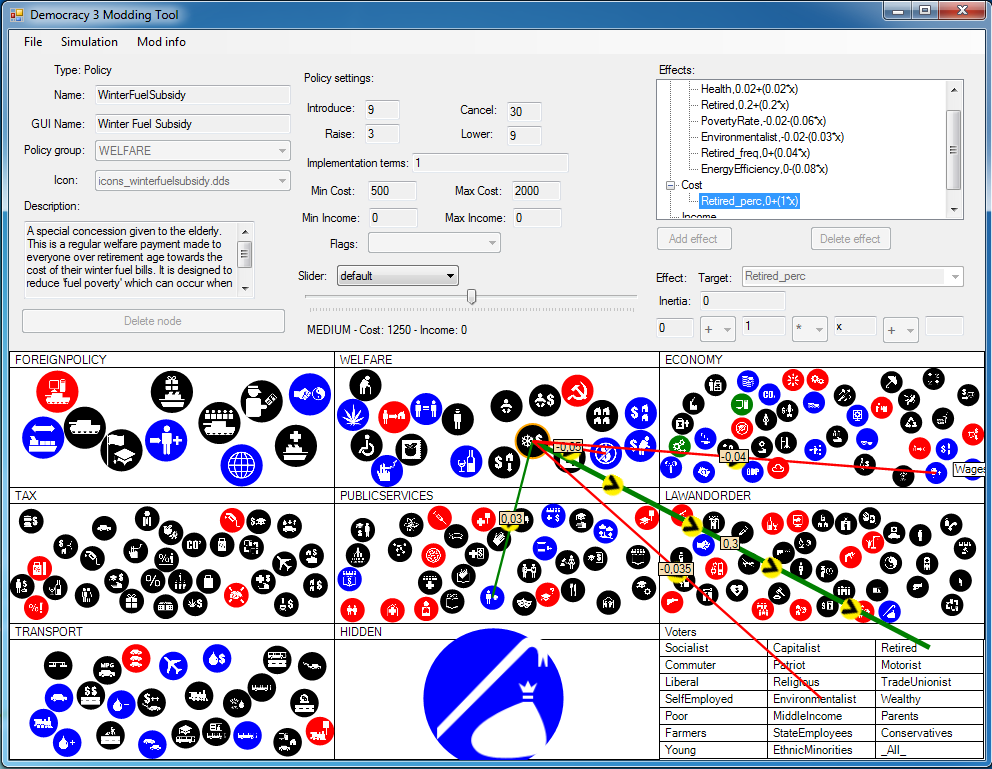Open the Flags dropdown
Screen dimensions: 992x769
(x=434, y=243)
